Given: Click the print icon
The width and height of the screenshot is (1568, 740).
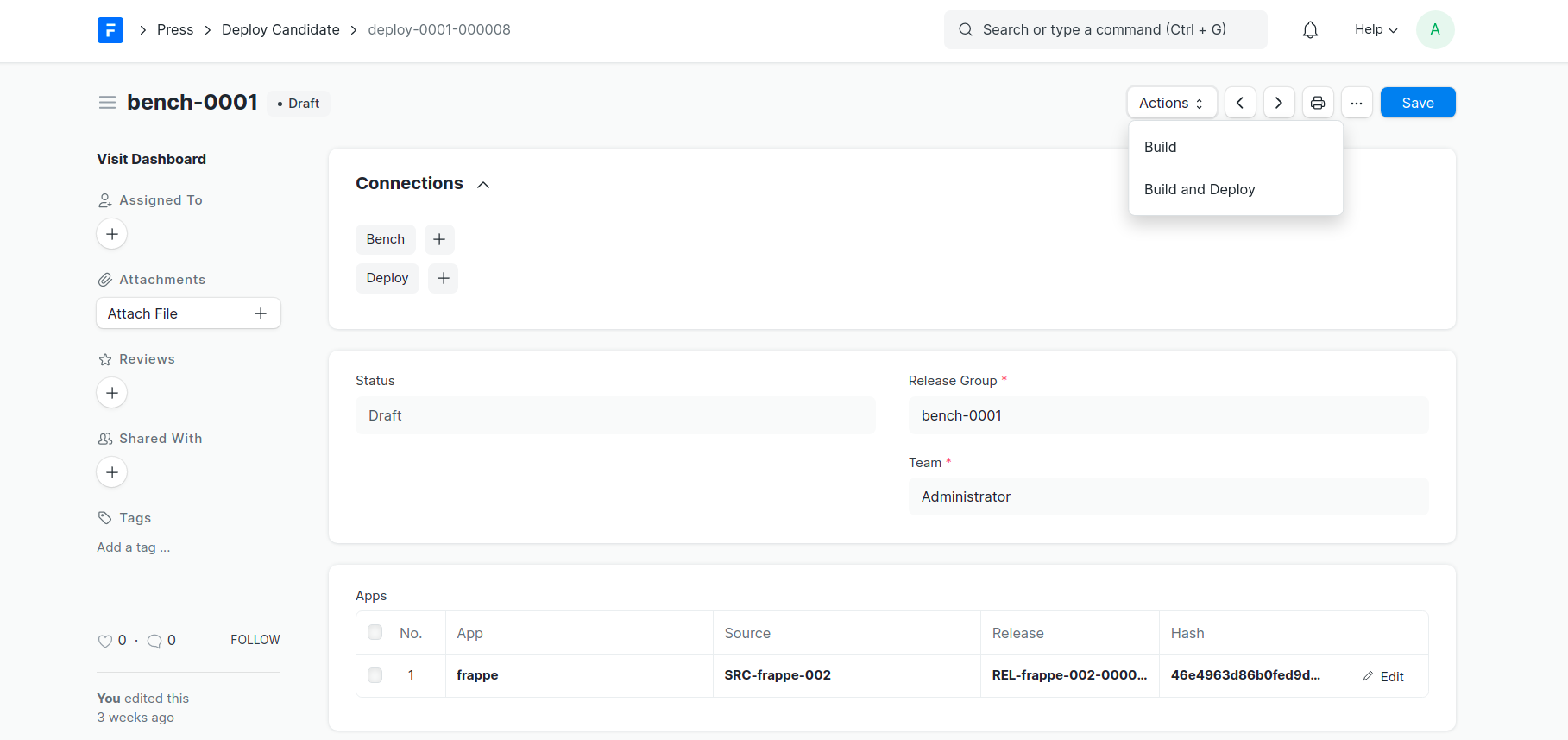Looking at the screenshot, I should (1318, 103).
